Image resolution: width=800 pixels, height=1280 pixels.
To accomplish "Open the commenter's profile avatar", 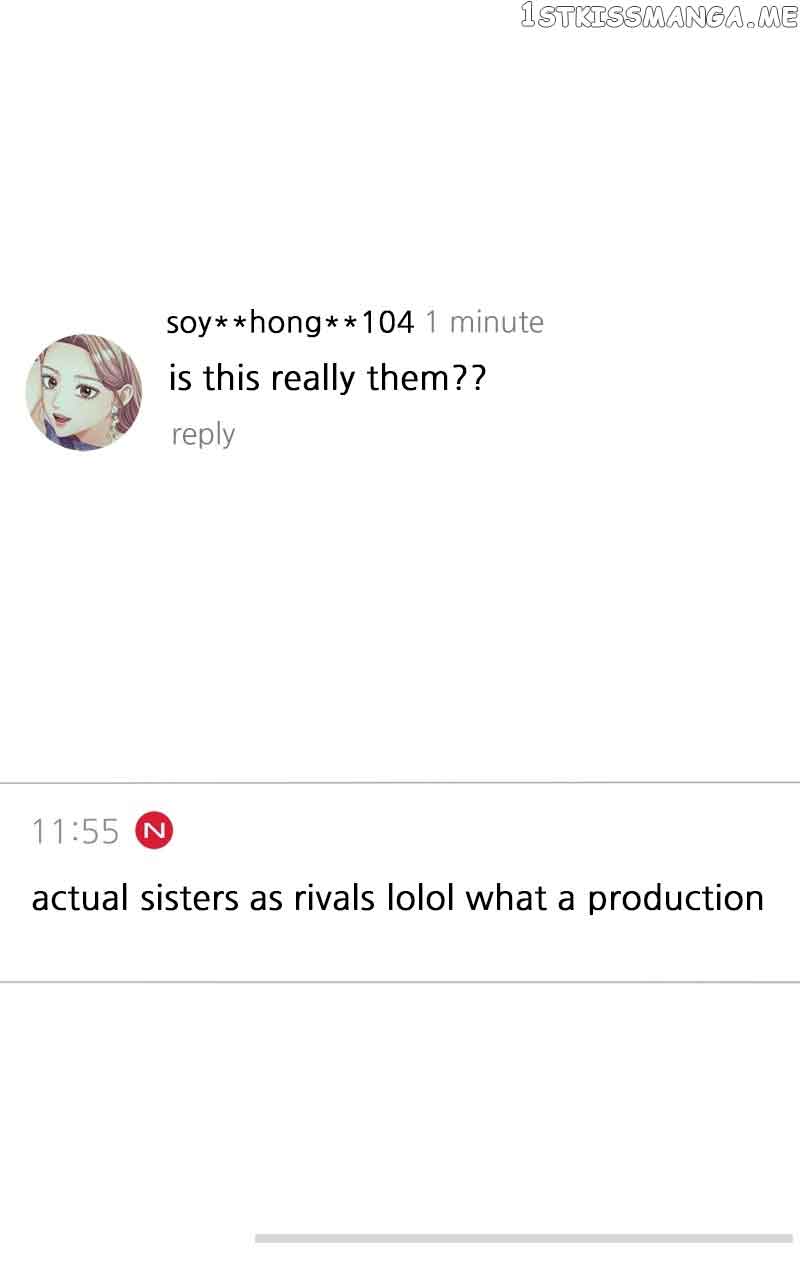I will 84,392.
